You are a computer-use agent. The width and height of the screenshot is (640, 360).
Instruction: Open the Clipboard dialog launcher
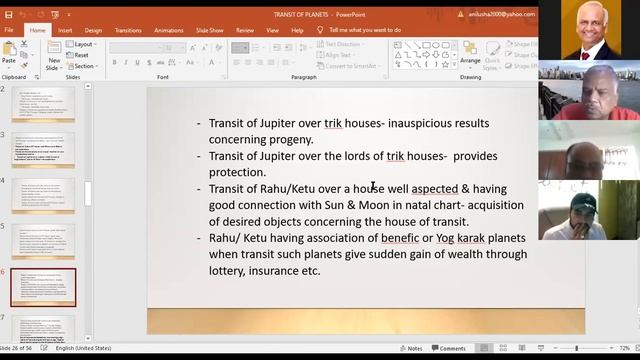(37, 77)
